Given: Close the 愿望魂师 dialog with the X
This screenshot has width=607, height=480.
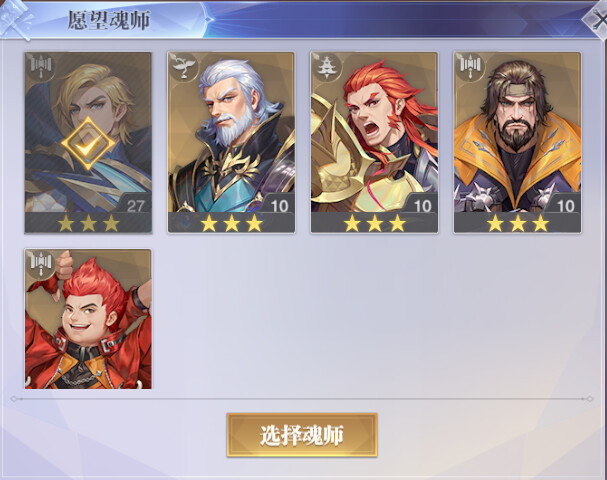Looking at the screenshot, I should tap(598, 19).
